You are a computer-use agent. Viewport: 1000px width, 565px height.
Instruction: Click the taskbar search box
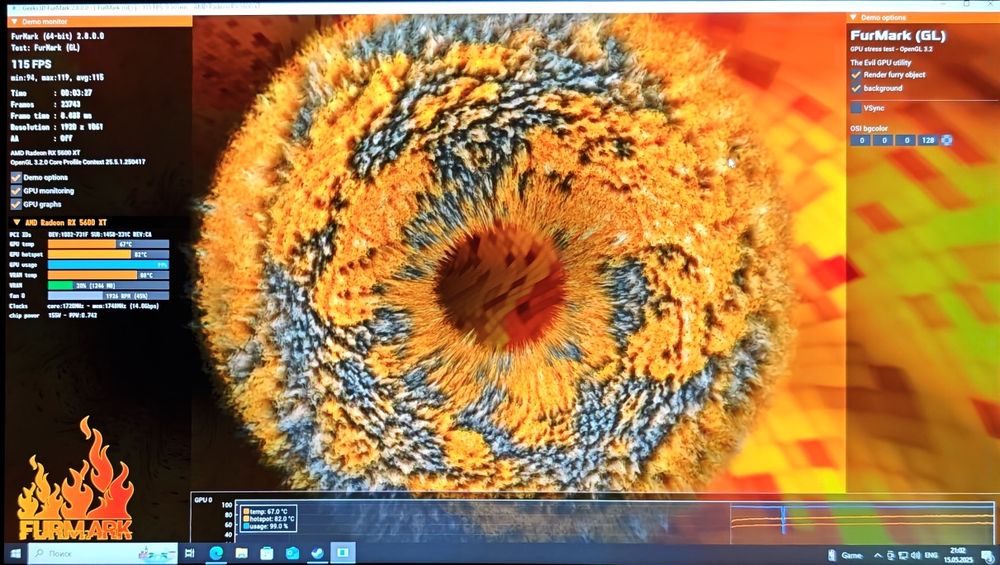(103, 553)
